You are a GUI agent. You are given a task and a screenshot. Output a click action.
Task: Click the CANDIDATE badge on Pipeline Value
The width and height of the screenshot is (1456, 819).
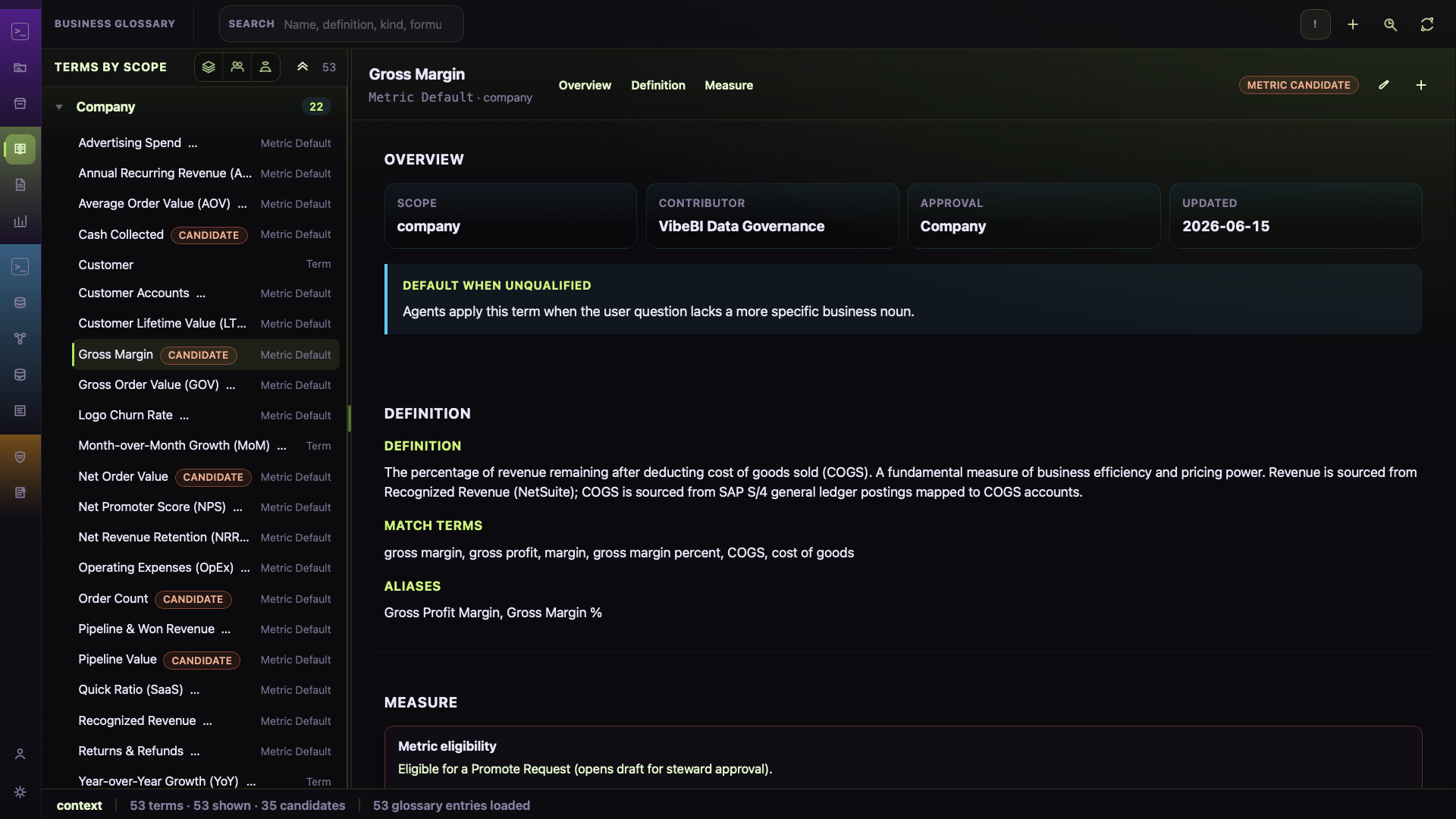click(202, 661)
